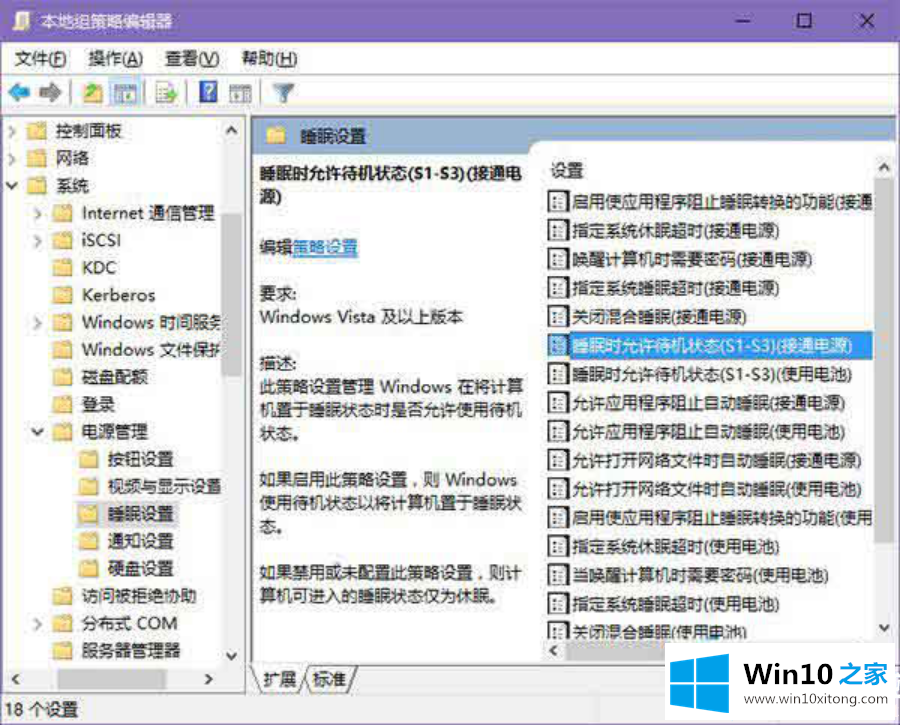The width and height of the screenshot is (900, 725).
Task: Select 允许应用程序阻止自动睡眠(接通电源) policy
Action: point(697,403)
